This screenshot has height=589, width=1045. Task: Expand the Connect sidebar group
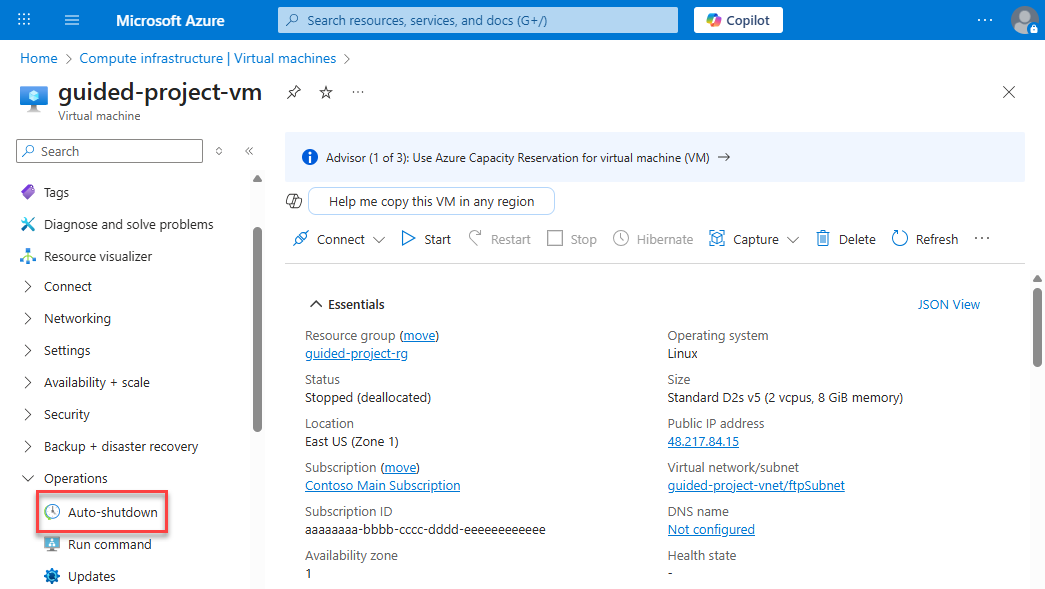67,287
